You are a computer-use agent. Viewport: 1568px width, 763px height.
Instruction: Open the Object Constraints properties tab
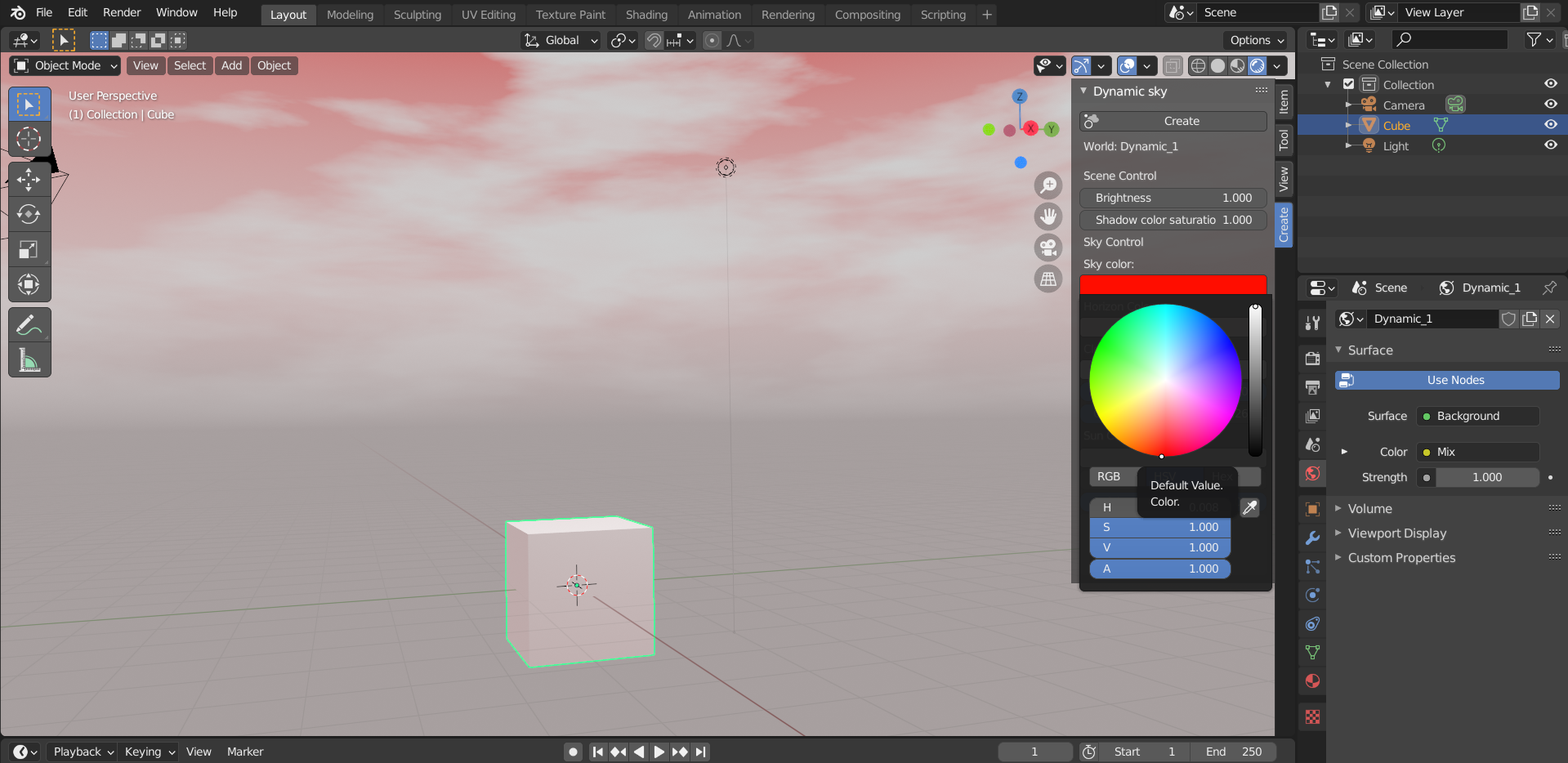point(1313,624)
